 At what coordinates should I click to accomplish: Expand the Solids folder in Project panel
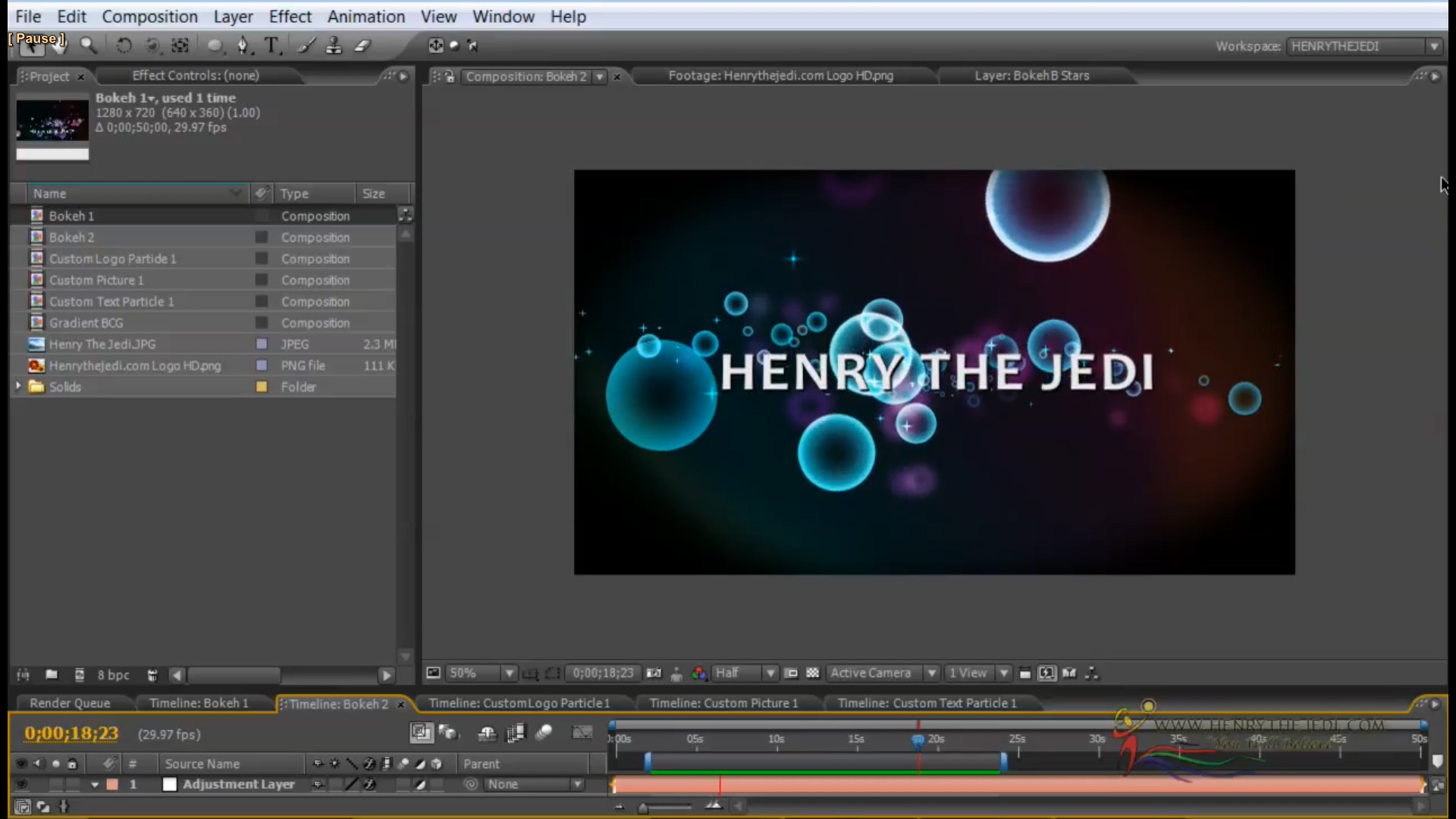click(17, 386)
